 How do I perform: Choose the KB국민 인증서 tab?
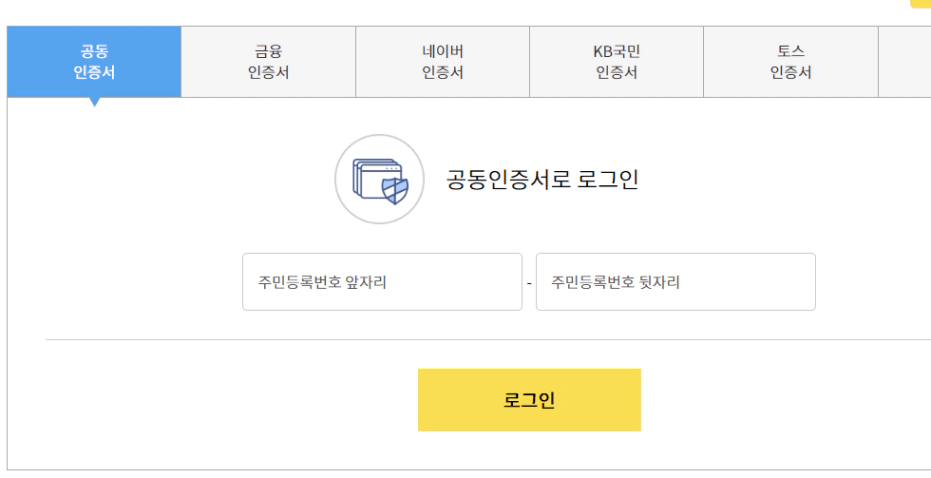click(616, 62)
